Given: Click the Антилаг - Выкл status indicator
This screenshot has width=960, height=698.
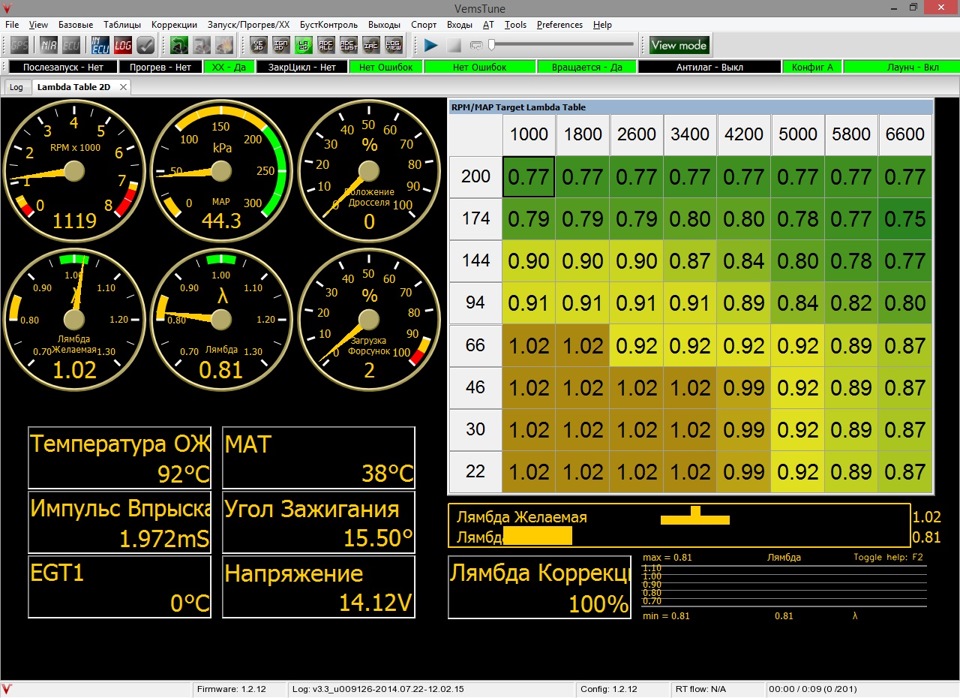Looking at the screenshot, I should pyautogui.click(x=710, y=67).
